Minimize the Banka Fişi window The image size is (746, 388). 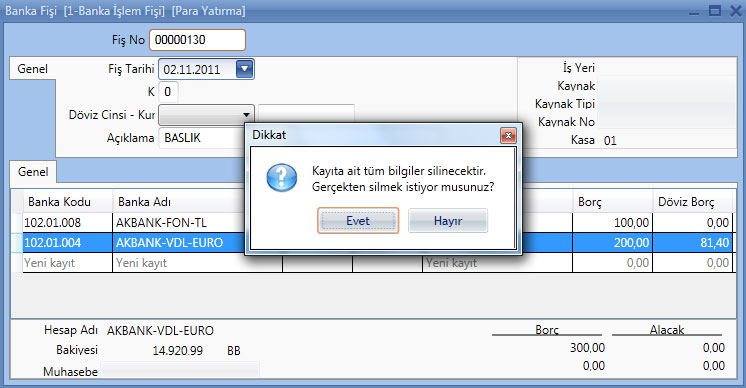coord(694,11)
